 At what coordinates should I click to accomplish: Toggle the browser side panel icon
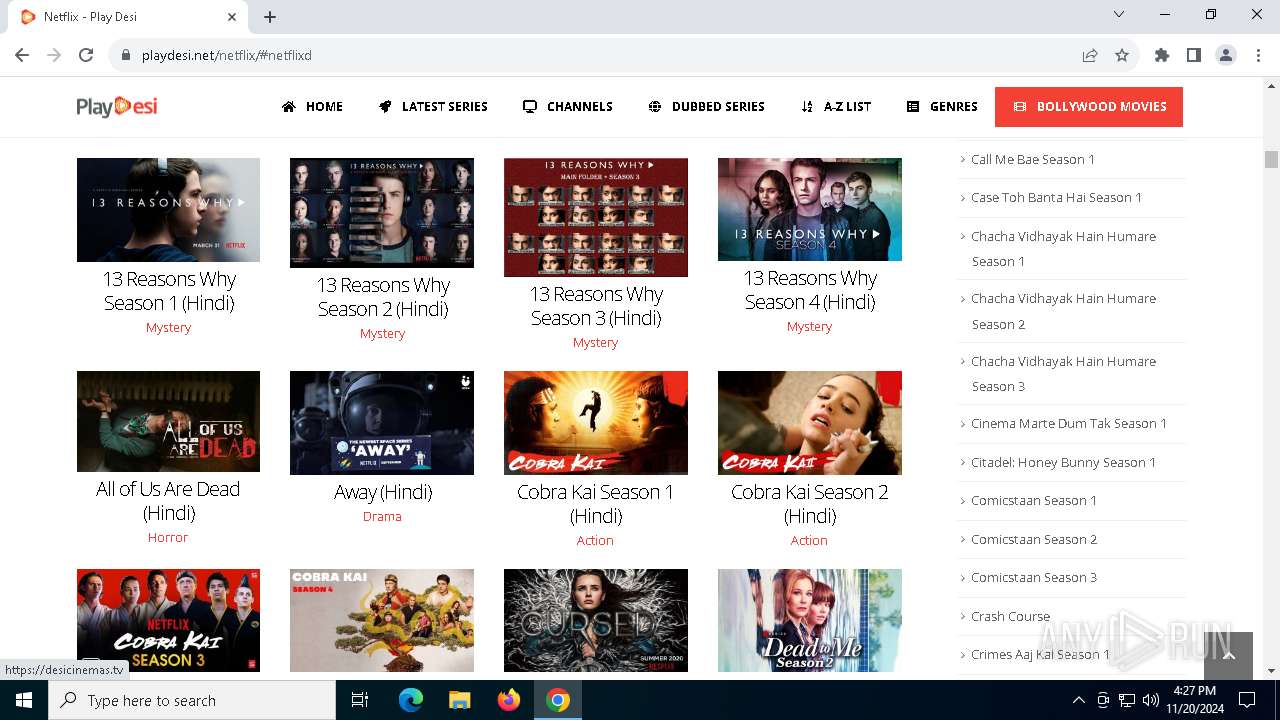pos(1194,55)
